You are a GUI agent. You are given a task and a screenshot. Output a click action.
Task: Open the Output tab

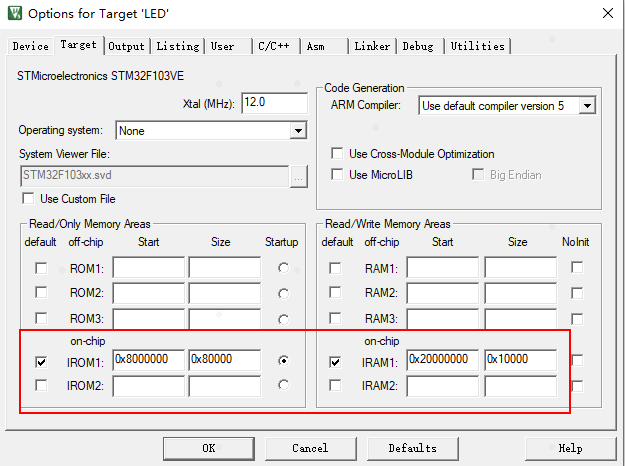pos(126,46)
